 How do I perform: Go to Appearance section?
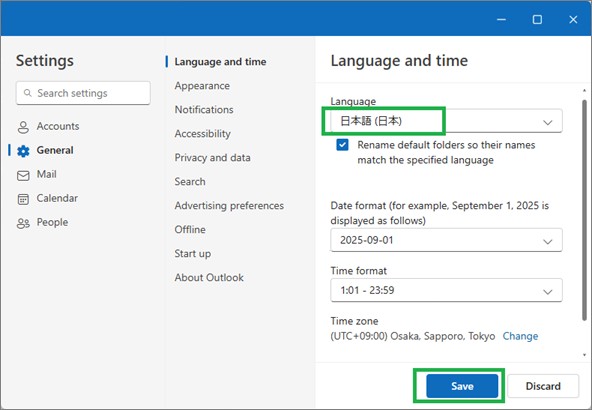[202, 86]
